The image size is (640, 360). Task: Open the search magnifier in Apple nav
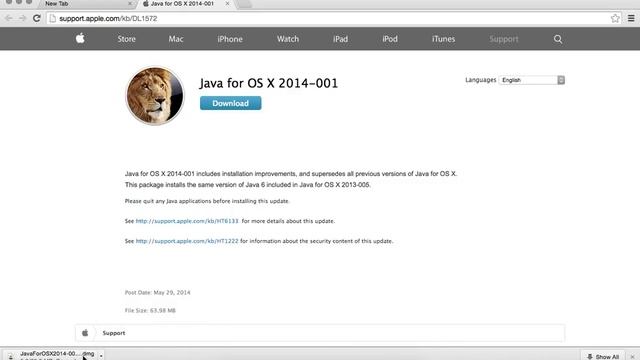[x=558, y=39]
